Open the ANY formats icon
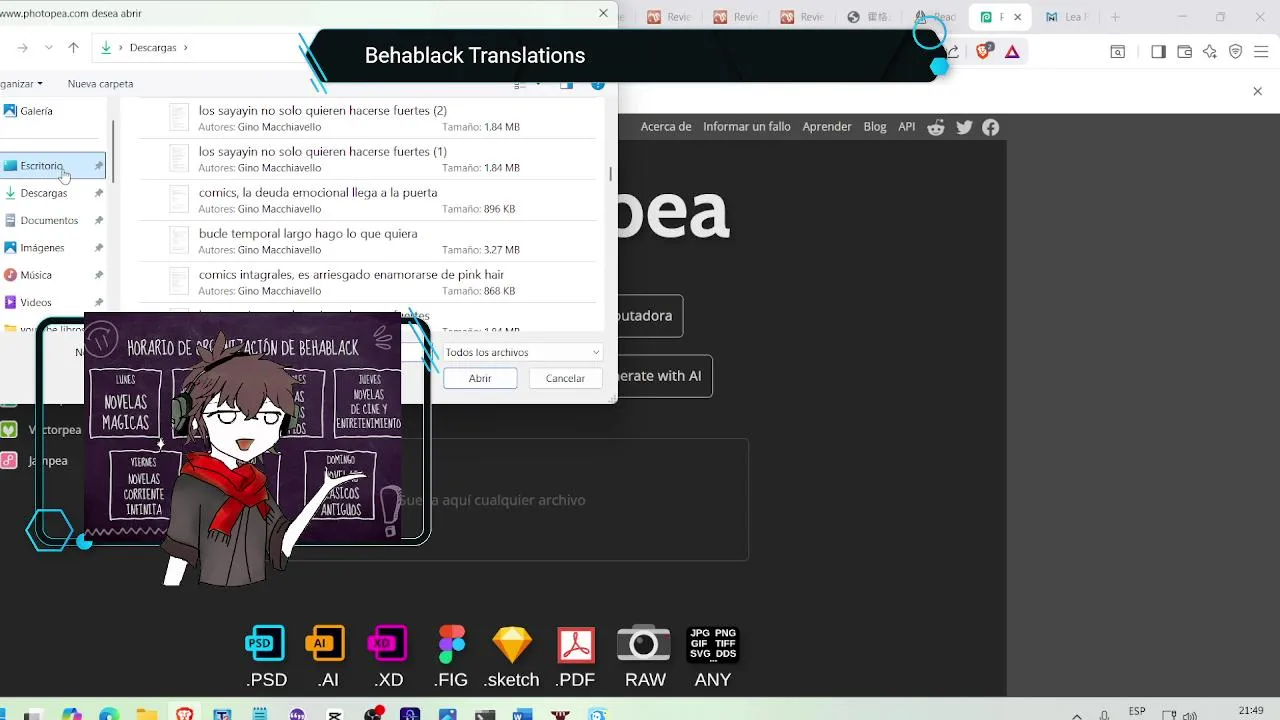Image resolution: width=1280 pixels, height=720 pixels. click(713, 657)
